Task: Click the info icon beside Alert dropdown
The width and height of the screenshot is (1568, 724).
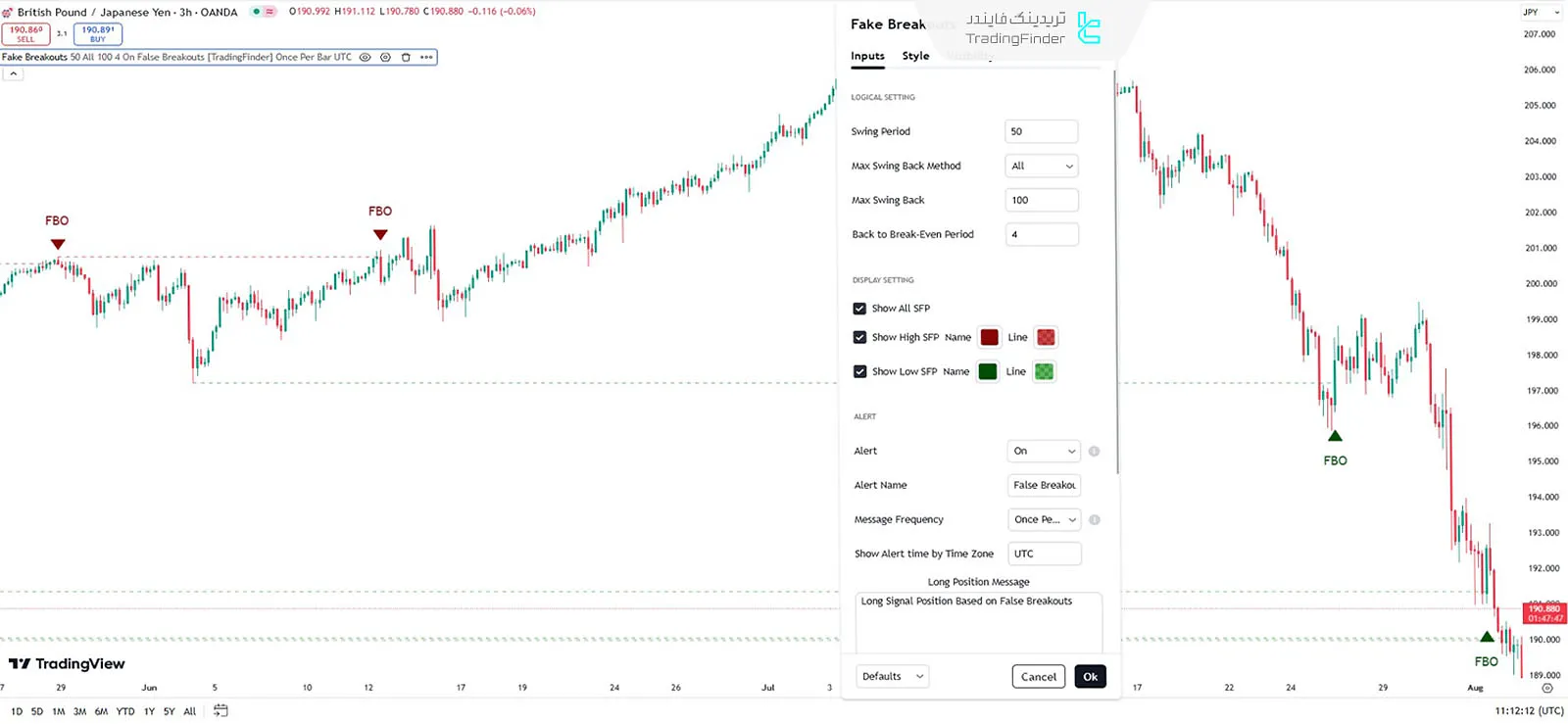Action: pyautogui.click(x=1094, y=452)
